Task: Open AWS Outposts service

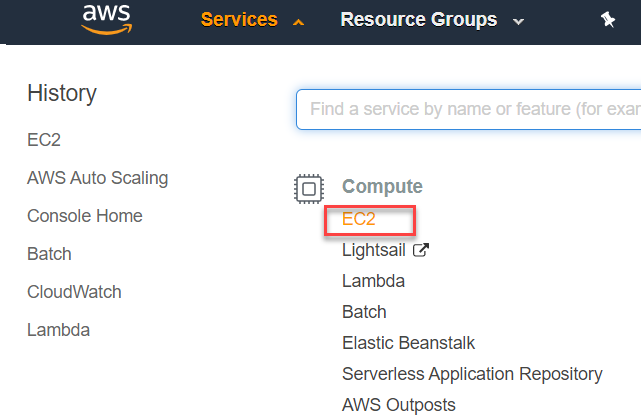Action: (399, 405)
